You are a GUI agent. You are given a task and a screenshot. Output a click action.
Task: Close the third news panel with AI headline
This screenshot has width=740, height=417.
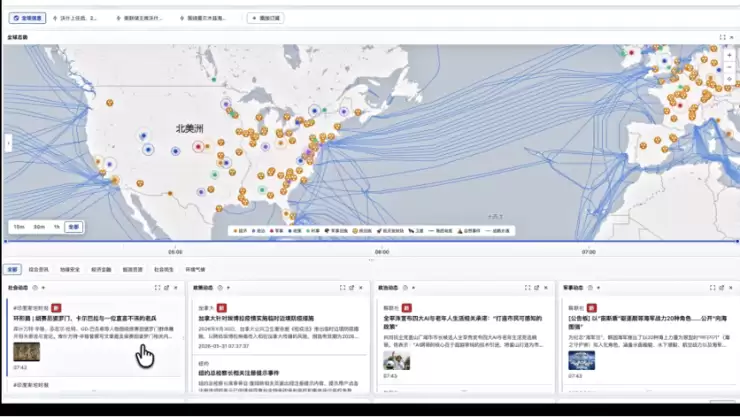pos(546,288)
